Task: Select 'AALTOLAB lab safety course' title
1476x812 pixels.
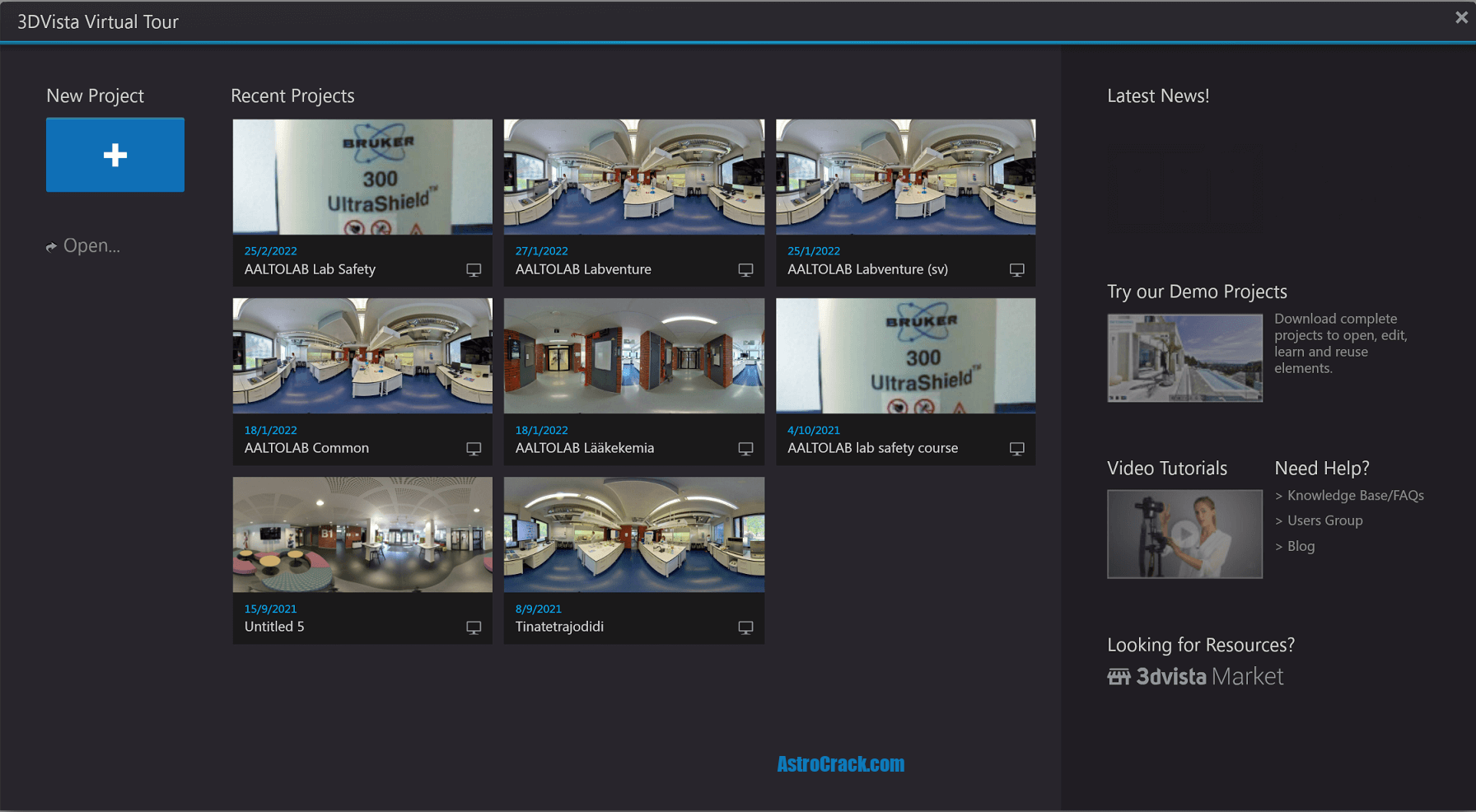Action: [872, 448]
